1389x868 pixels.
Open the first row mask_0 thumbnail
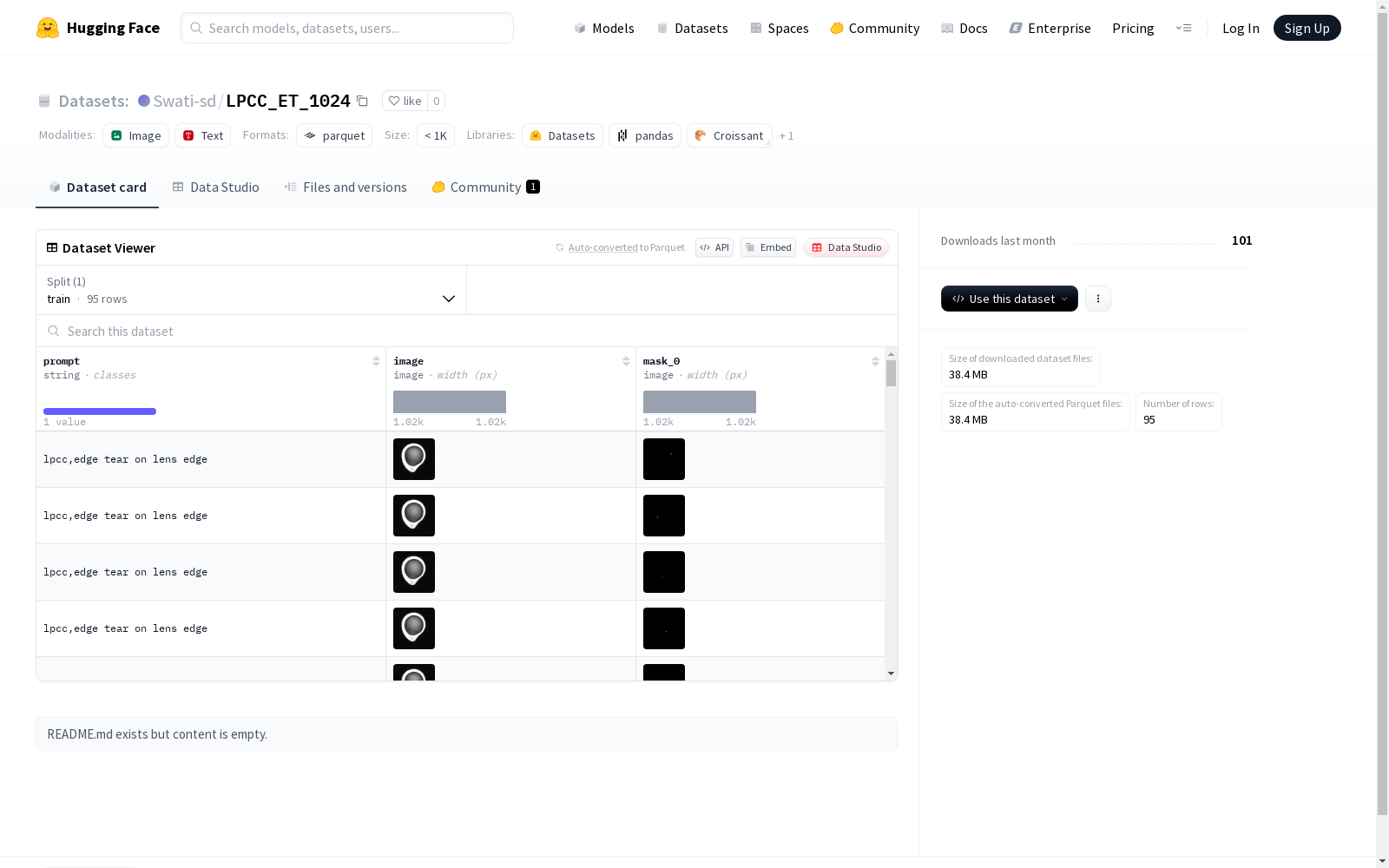(x=664, y=459)
